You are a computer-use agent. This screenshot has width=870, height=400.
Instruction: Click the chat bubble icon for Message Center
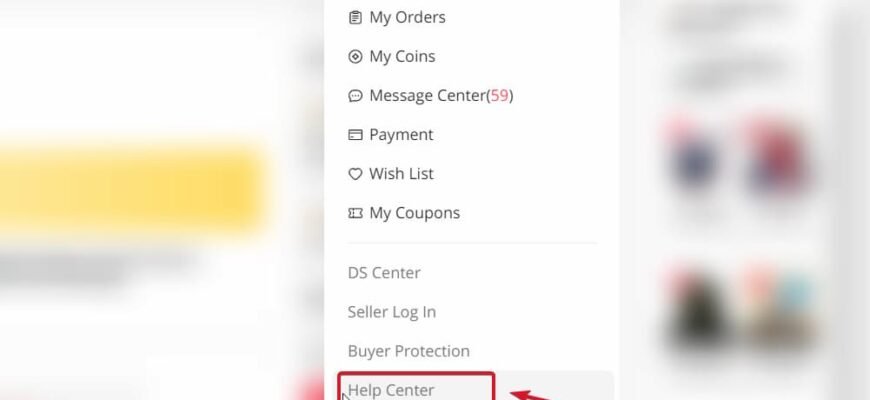355,96
